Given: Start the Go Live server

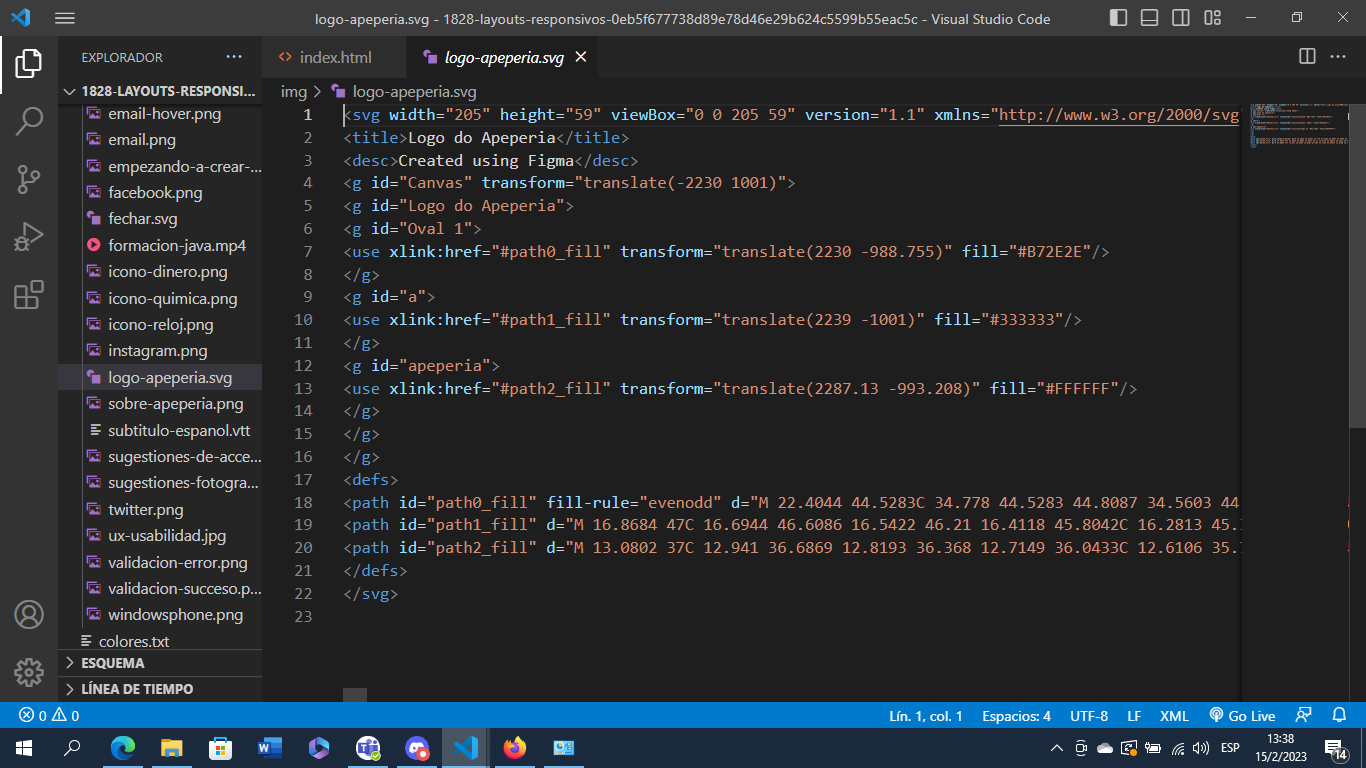Looking at the screenshot, I should click(x=1242, y=716).
